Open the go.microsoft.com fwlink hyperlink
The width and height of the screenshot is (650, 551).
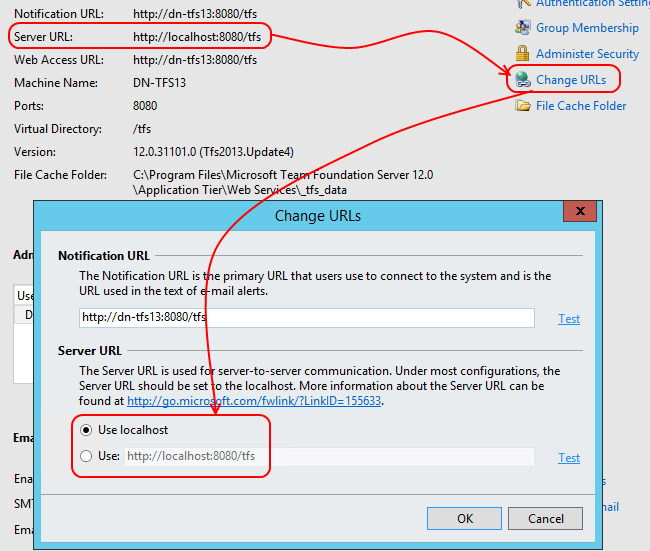click(254, 401)
